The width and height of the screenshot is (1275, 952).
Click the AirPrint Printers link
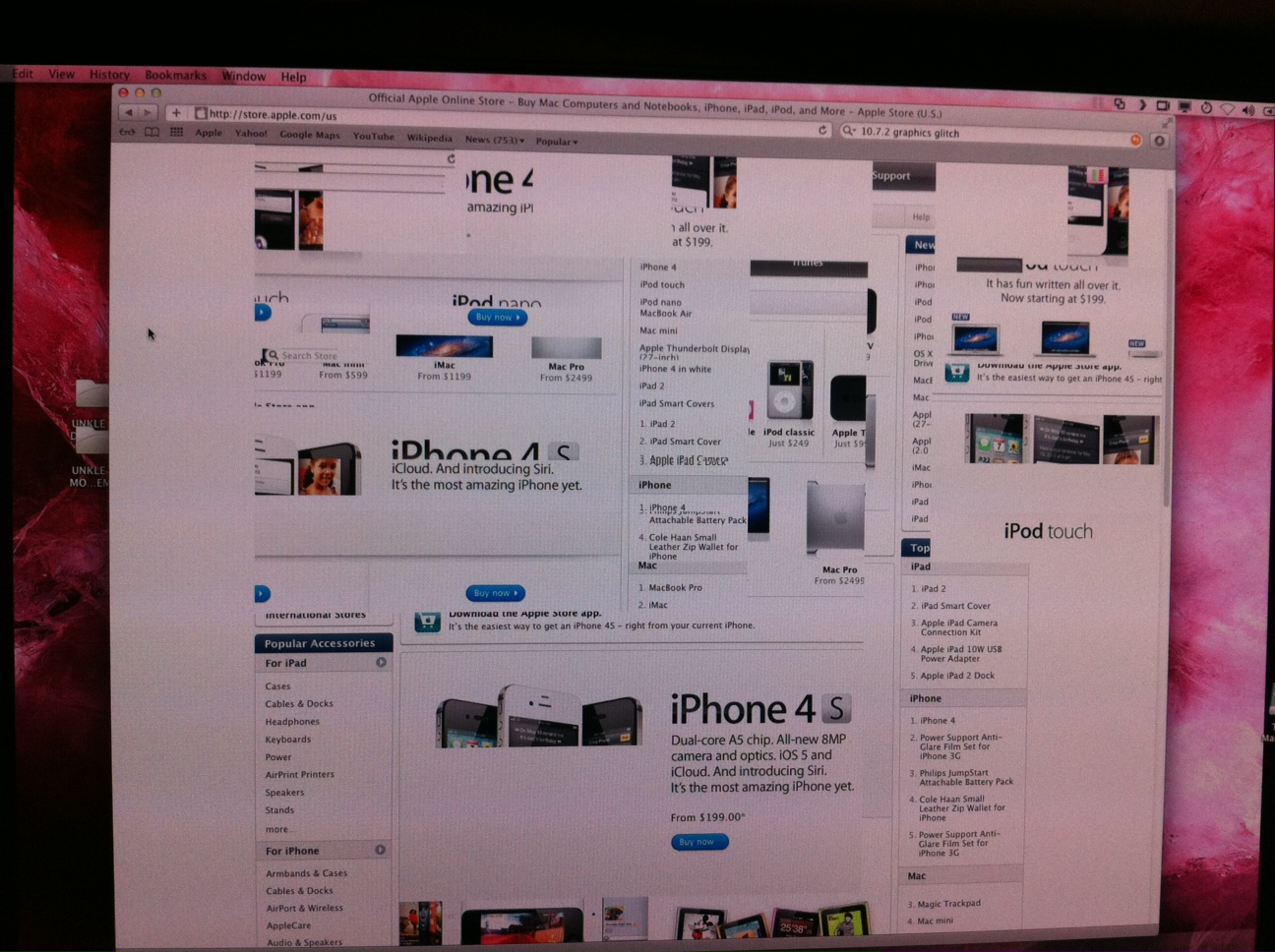(300, 775)
